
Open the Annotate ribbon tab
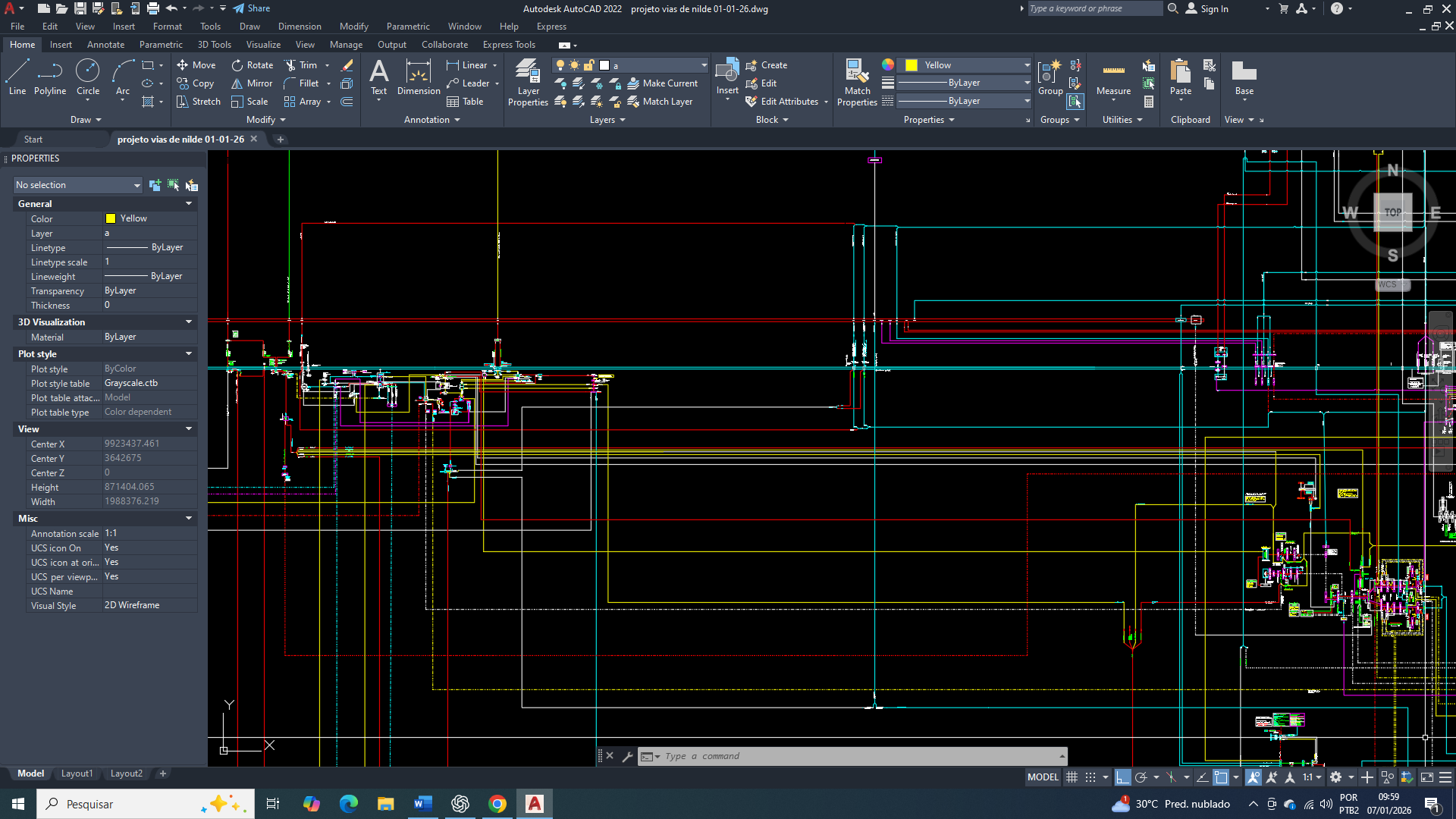pyautogui.click(x=105, y=45)
